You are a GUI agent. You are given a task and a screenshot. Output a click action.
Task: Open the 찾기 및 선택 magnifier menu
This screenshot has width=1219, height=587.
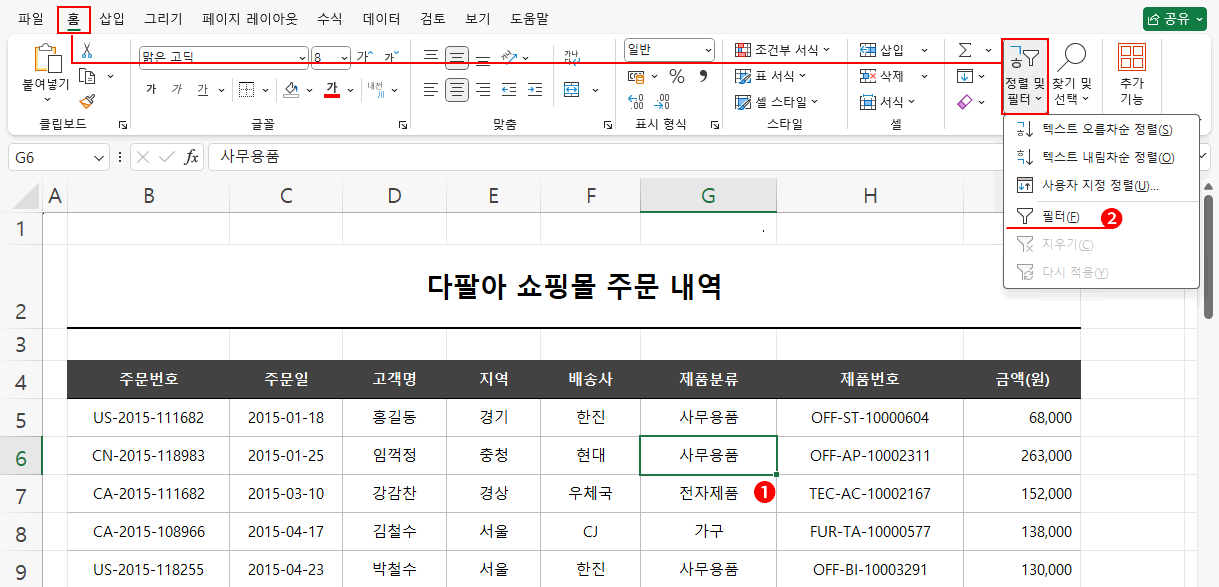1072,75
